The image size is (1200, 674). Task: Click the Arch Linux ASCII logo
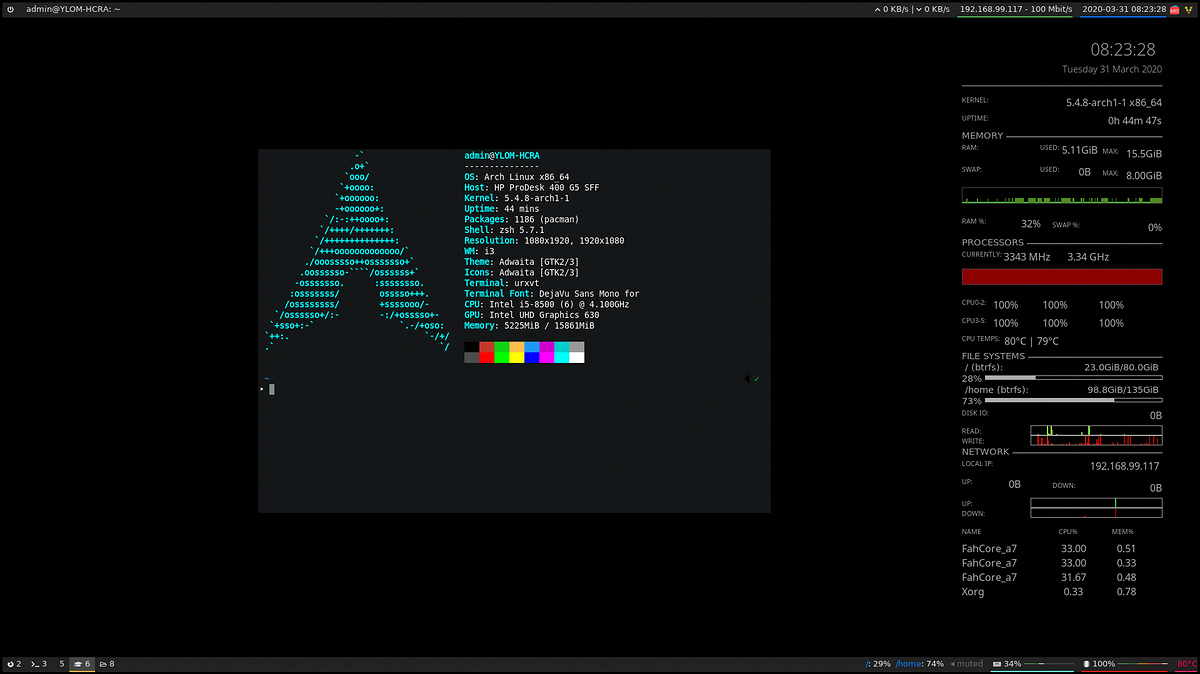(x=356, y=253)
